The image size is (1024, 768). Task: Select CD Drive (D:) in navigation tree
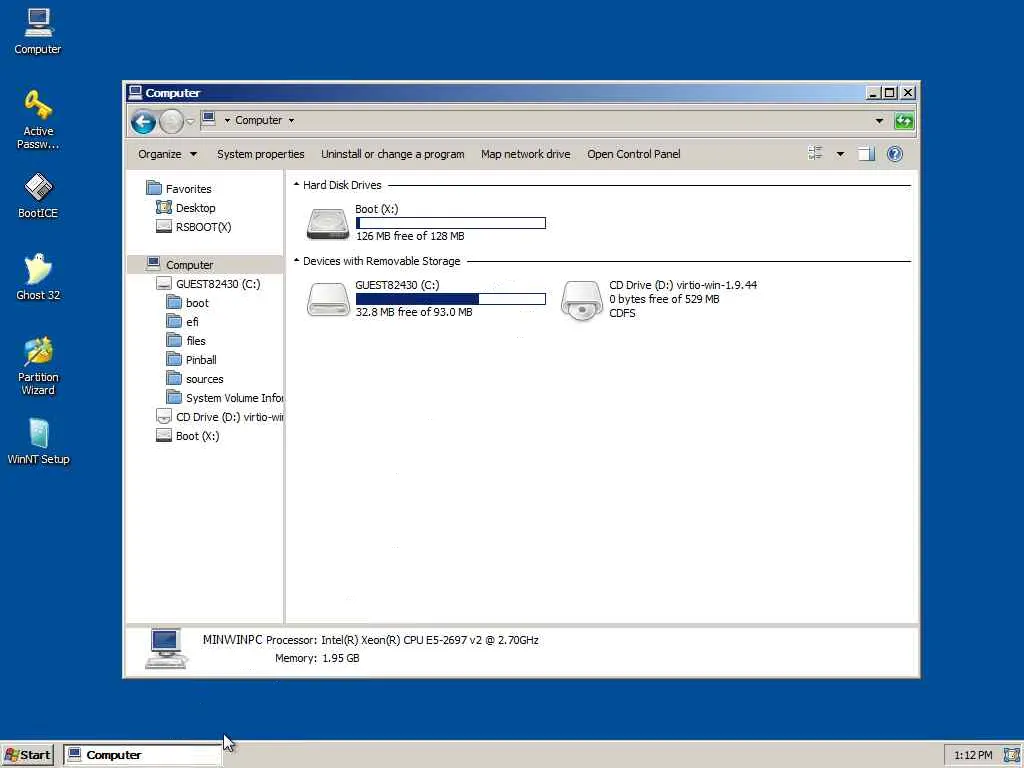coord(219,417)
